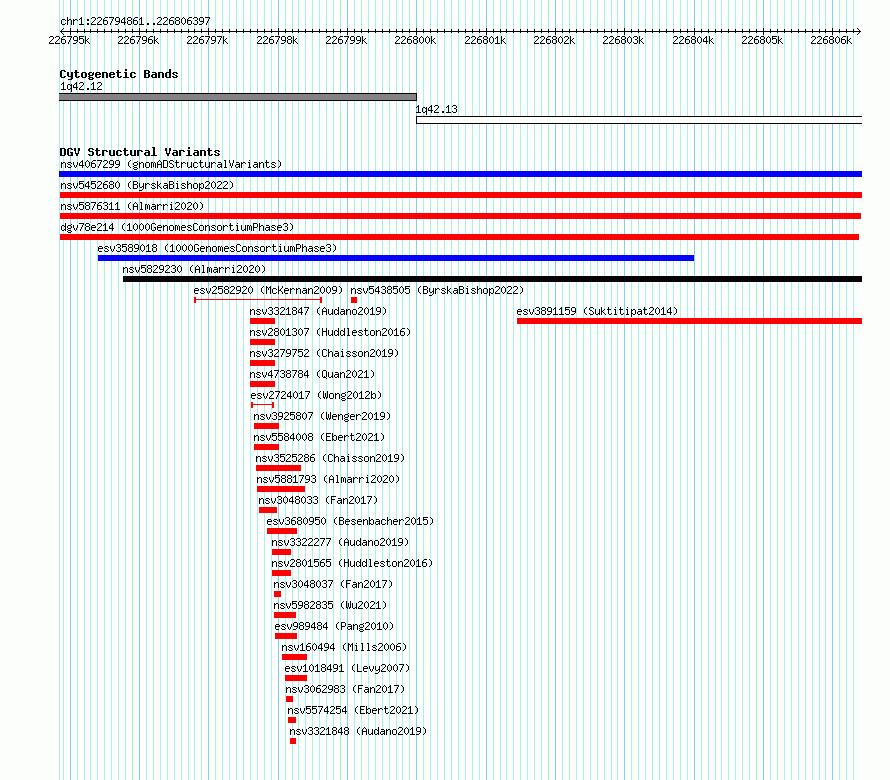Click the esv1018491 Levy2007 label

(x=347, y=668)
